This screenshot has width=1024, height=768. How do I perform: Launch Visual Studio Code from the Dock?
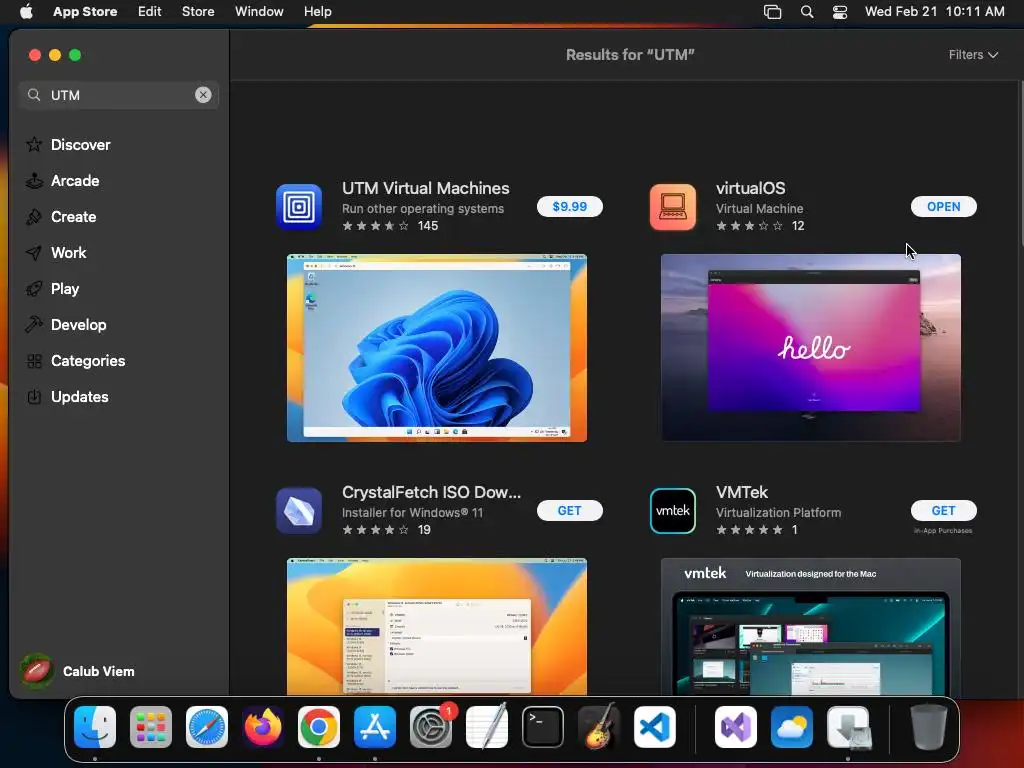coord(655,727)
